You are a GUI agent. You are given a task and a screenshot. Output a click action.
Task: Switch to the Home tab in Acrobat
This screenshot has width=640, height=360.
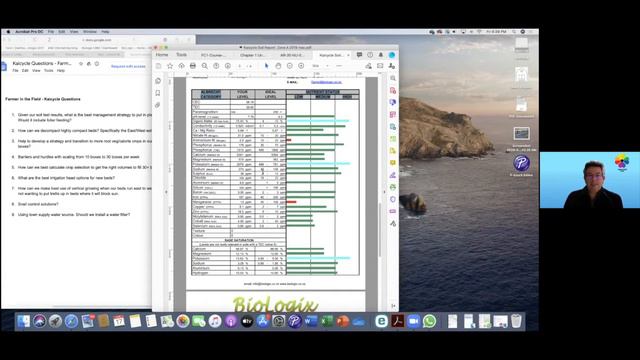coord(162,55)
